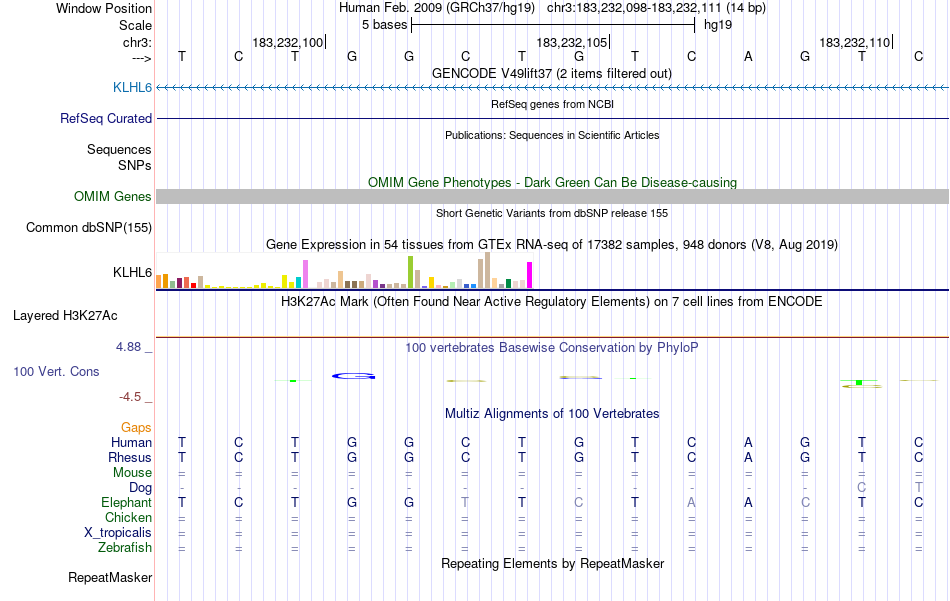Select the Mouse species label

[132, 472]
